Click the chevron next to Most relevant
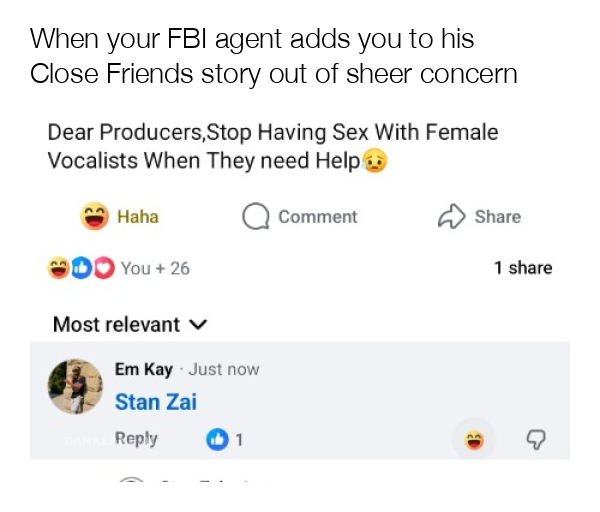The height and width of the screenshot is (512, 600). pos(197,325)
